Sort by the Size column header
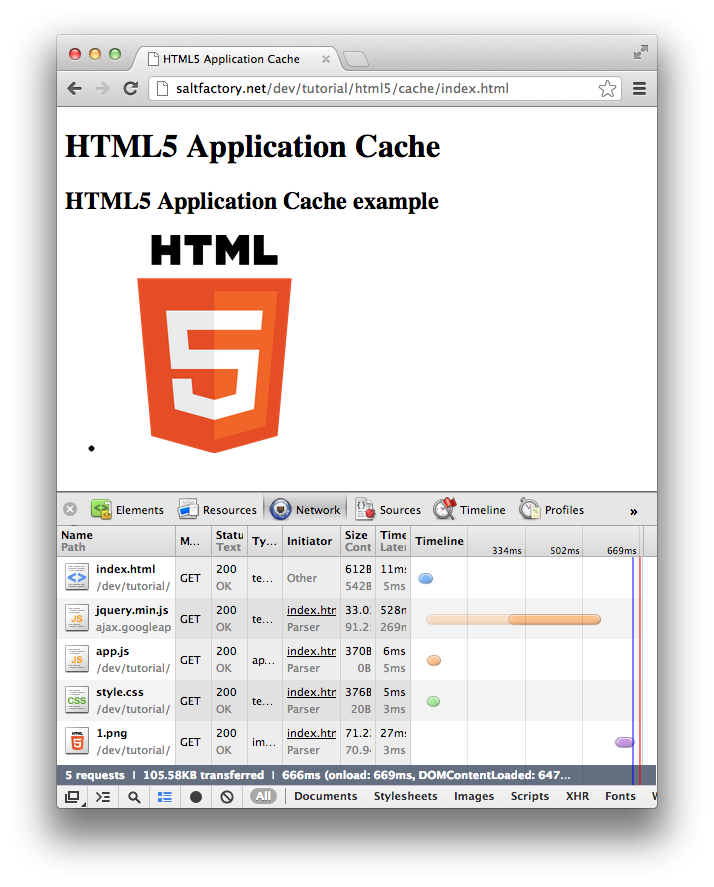 pos(358,541)
